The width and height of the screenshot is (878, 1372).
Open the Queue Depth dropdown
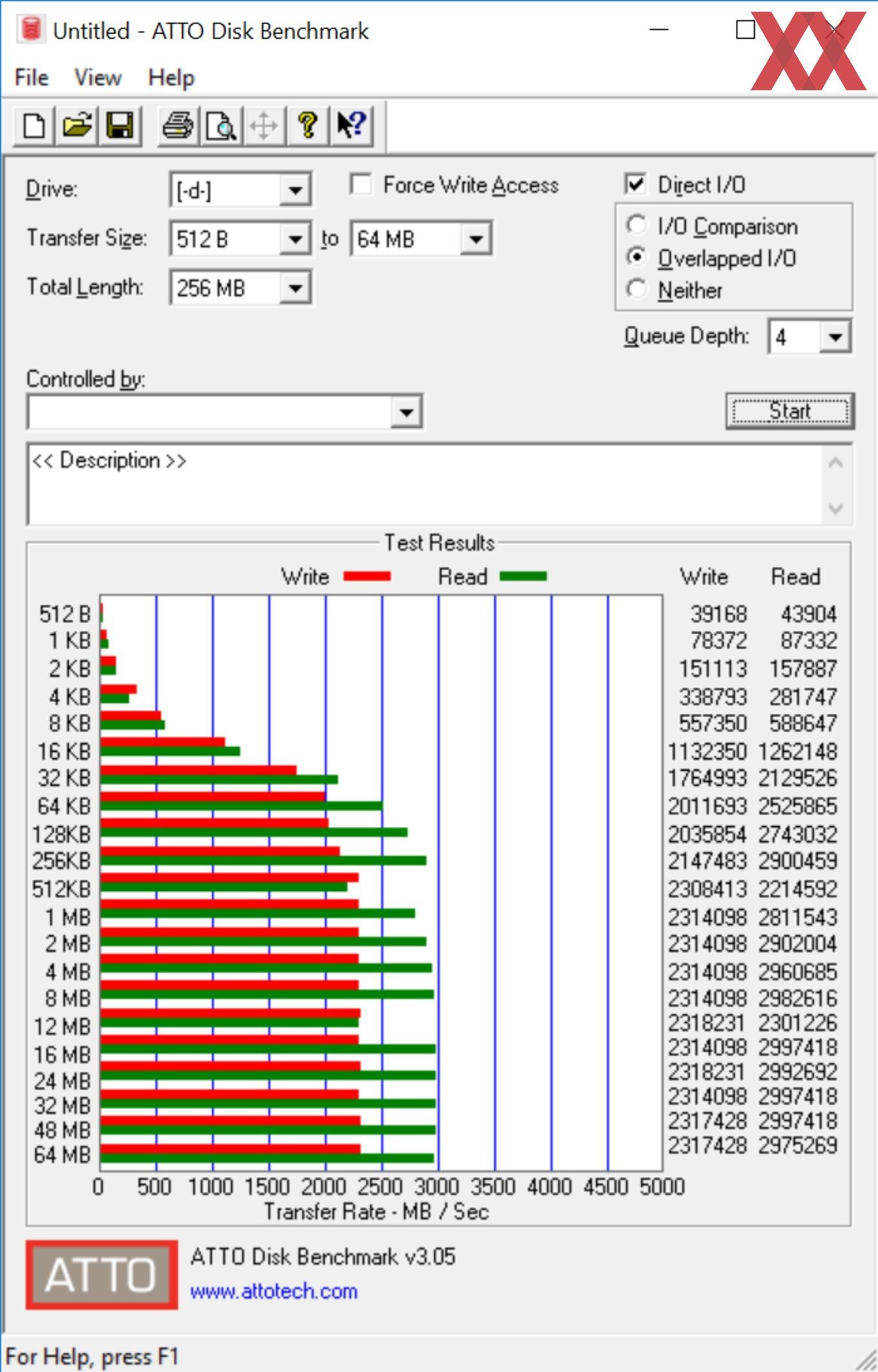coord(835,337)
